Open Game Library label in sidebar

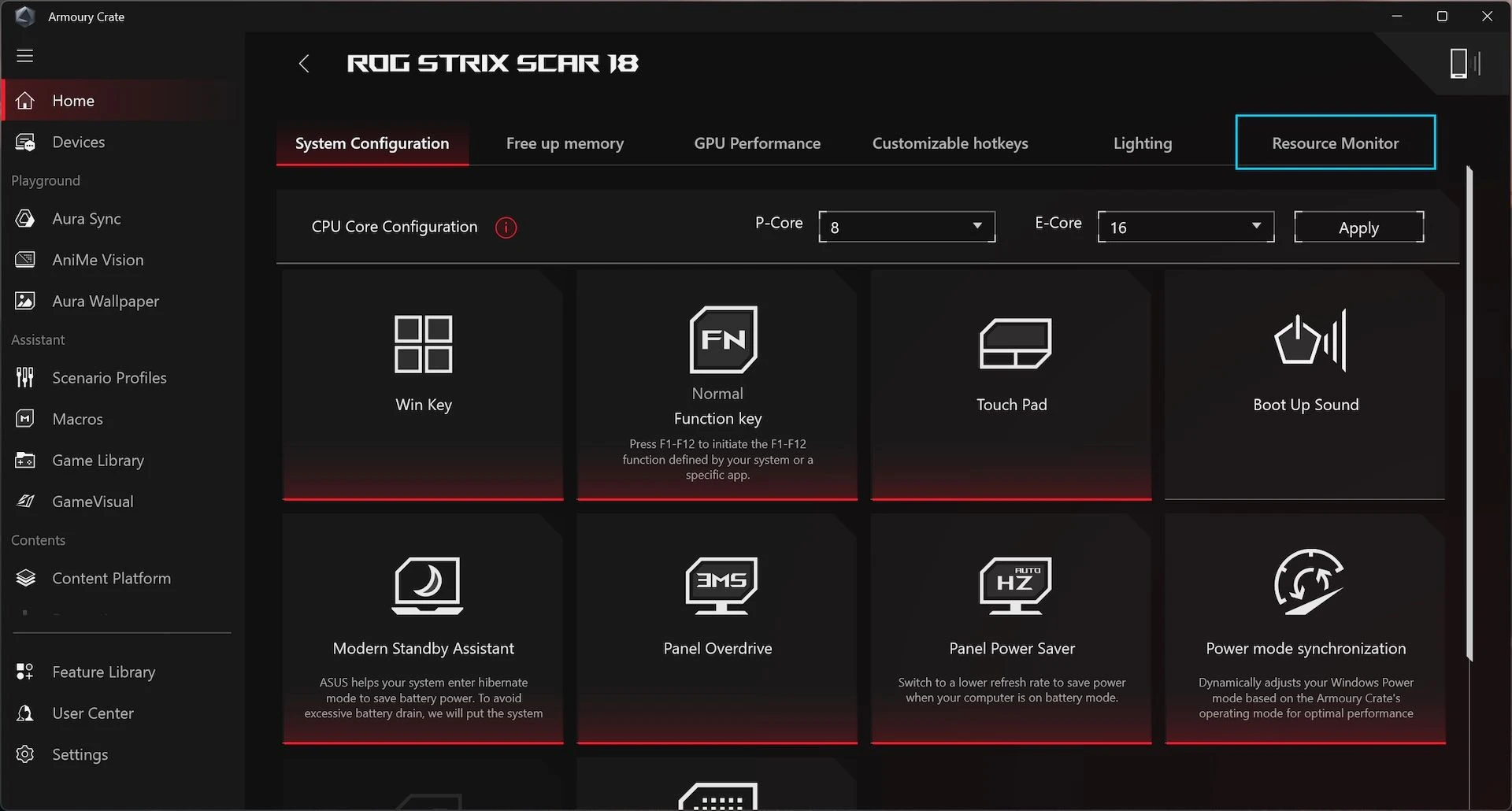[98, 461]
